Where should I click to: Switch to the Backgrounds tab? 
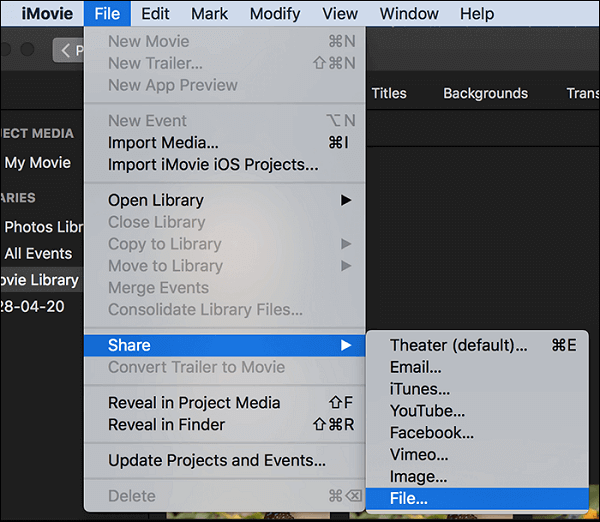(x=485, y=93)
